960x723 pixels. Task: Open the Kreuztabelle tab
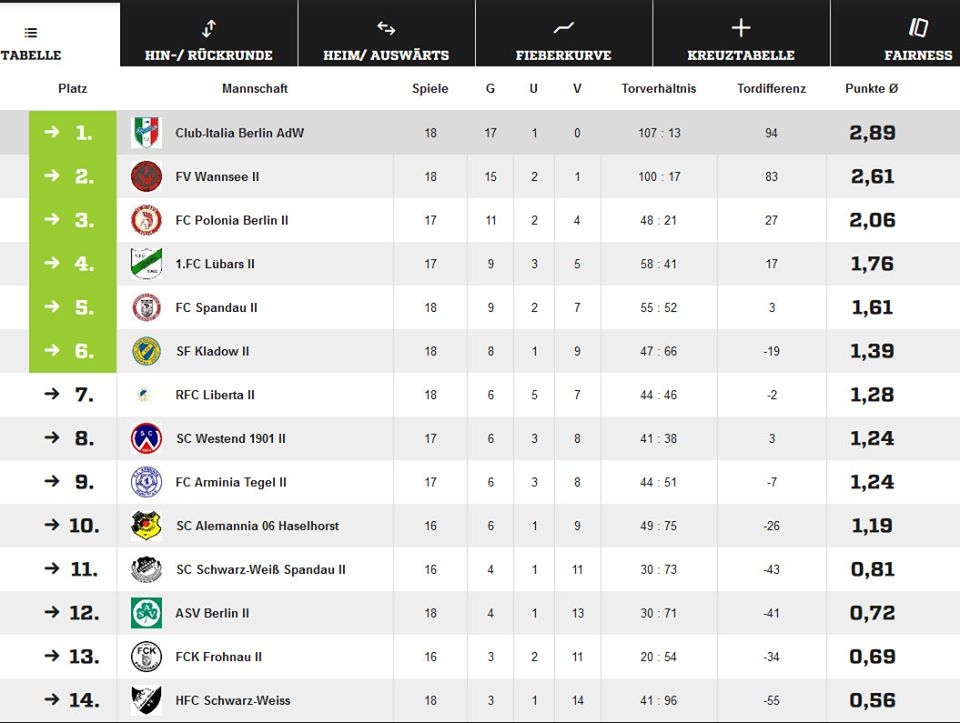[741, 42]
